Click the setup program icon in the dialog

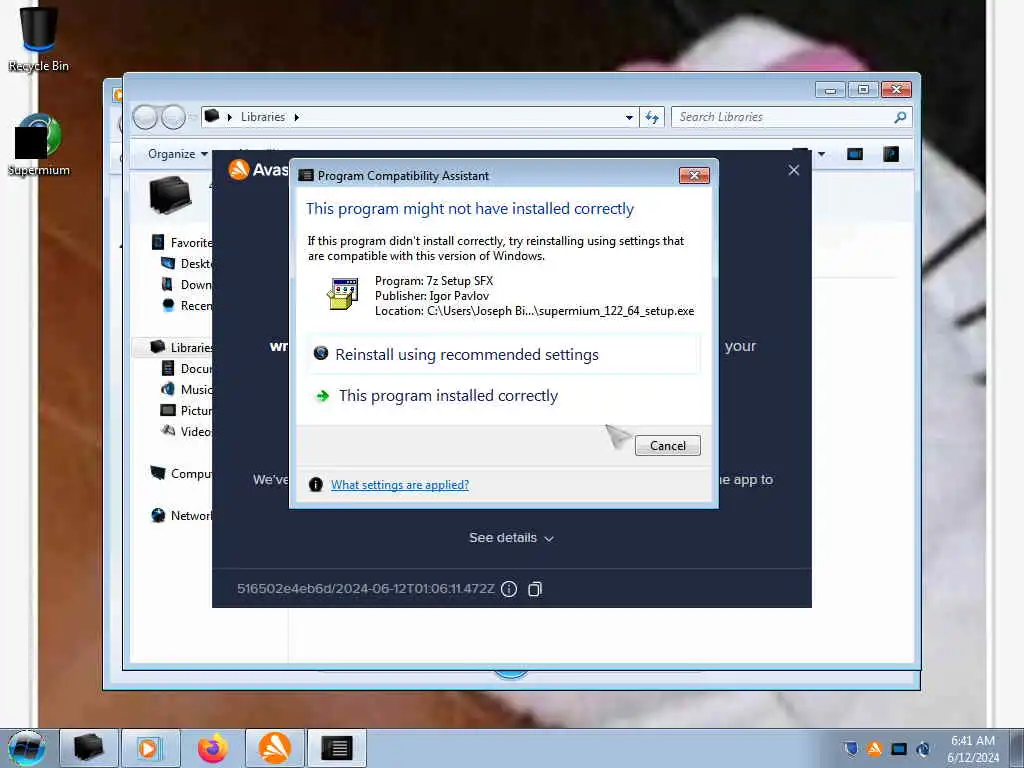pos(342,294)
